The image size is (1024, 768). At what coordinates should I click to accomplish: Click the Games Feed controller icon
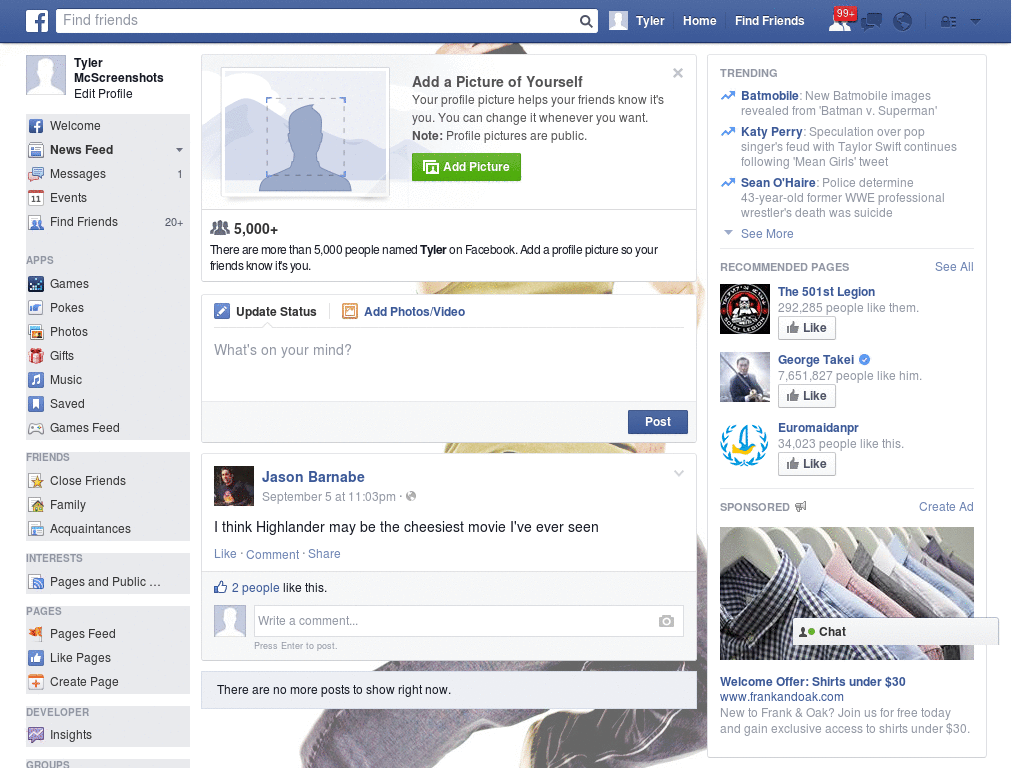(36, 428)
